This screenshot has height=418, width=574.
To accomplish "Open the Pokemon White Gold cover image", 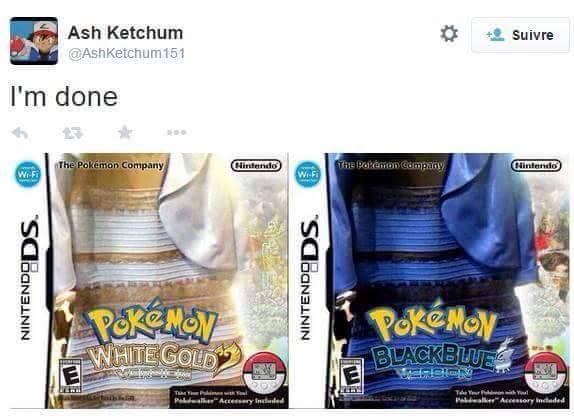I will [x=149, y=281].
